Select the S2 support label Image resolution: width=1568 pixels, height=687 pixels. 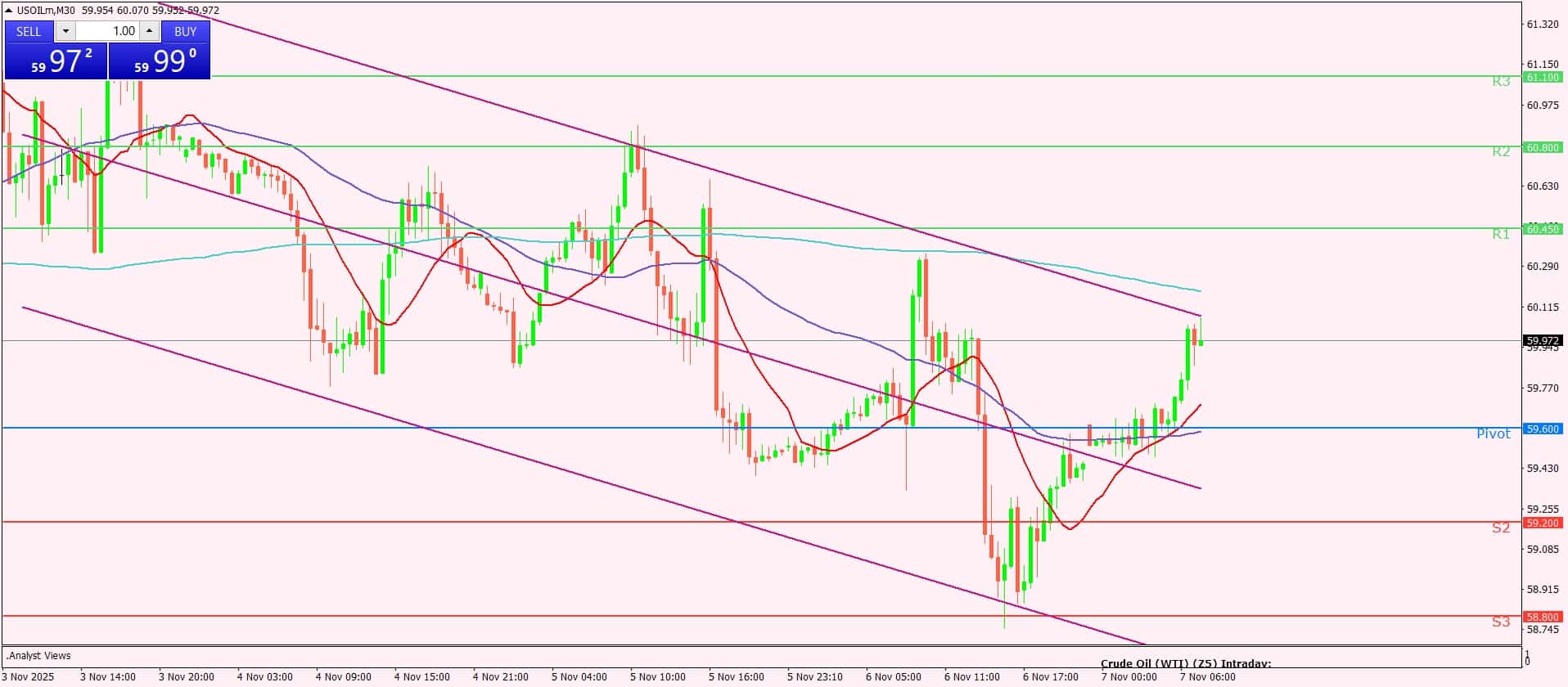click(x=1500, y=528)
